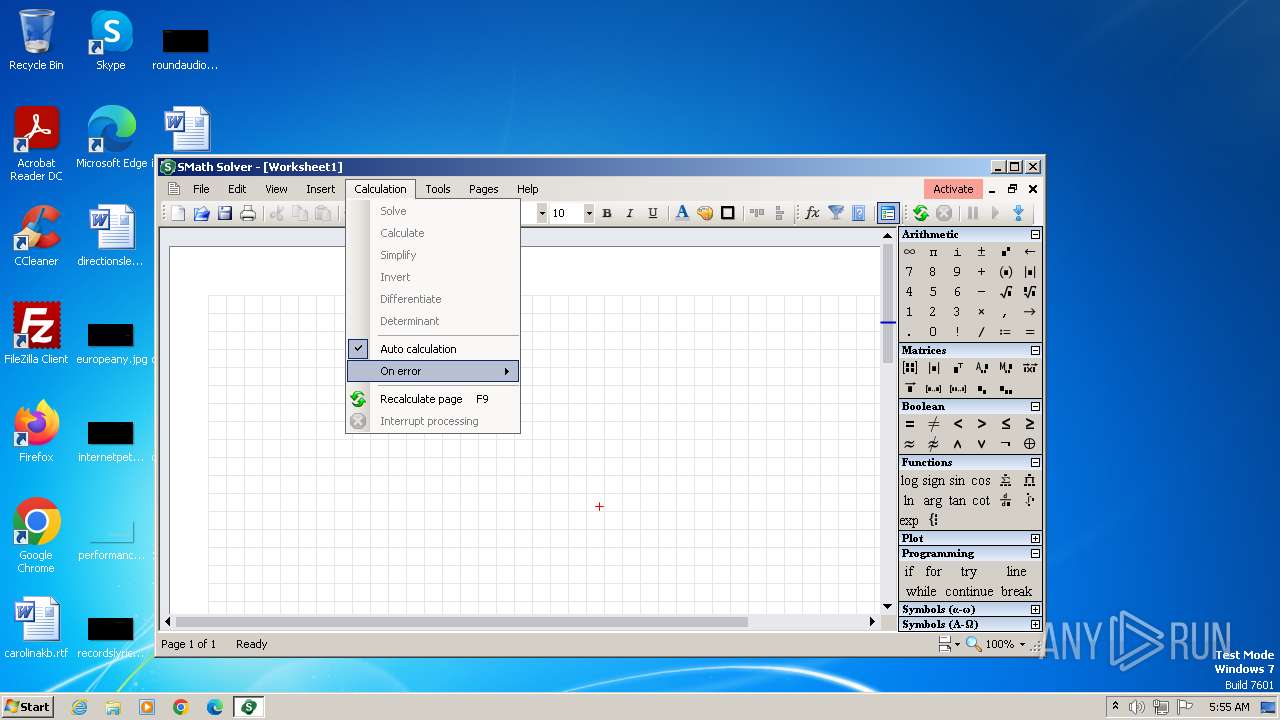1280x720 pixels.
Task: Click the New worksheet toolbar icon
Action: click(x=178, y=213)
